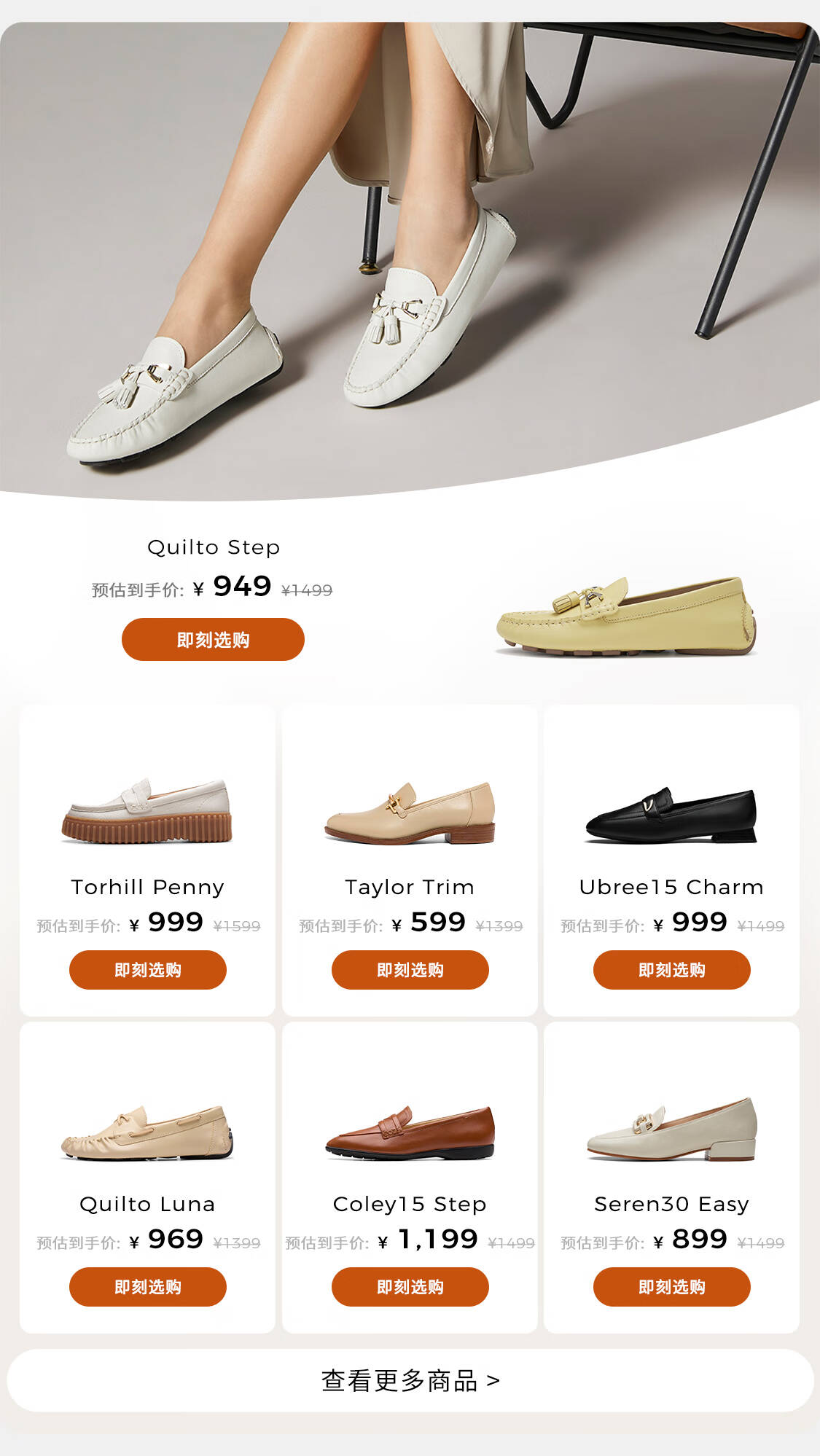Click 即刻选购 under Torhill Penny
820x1456 pixels.
pos(148,970)
